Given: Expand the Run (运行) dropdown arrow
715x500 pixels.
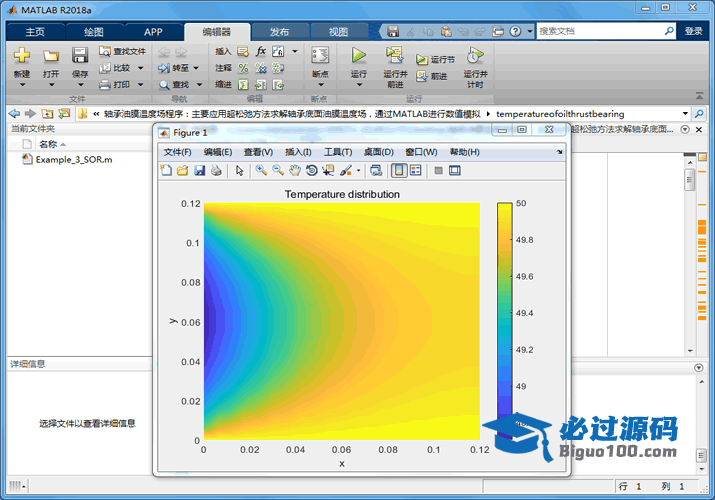Looking at the screenshot, I should 359,85.
